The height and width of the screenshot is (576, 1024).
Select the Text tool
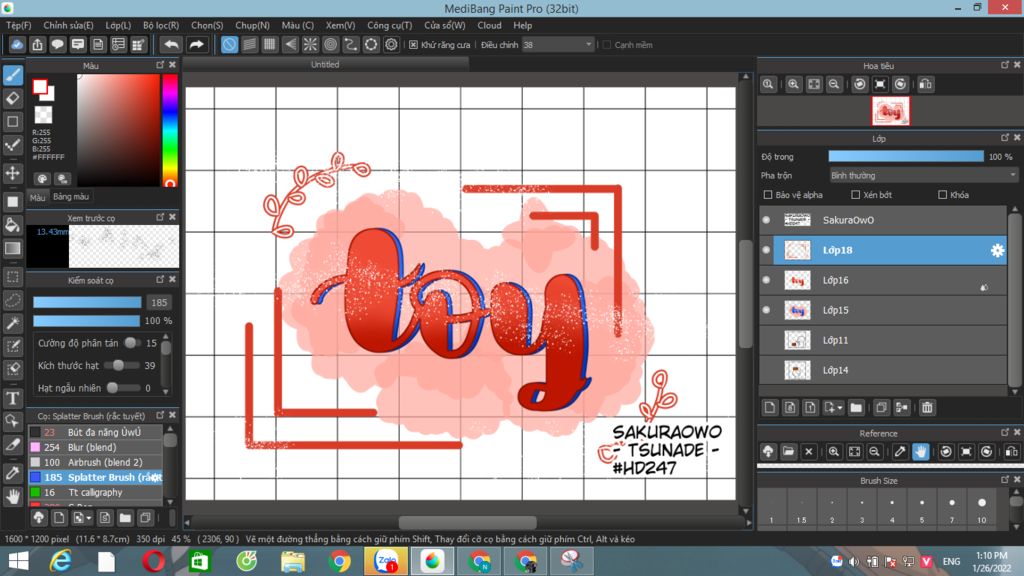click(x=13, y=398)
